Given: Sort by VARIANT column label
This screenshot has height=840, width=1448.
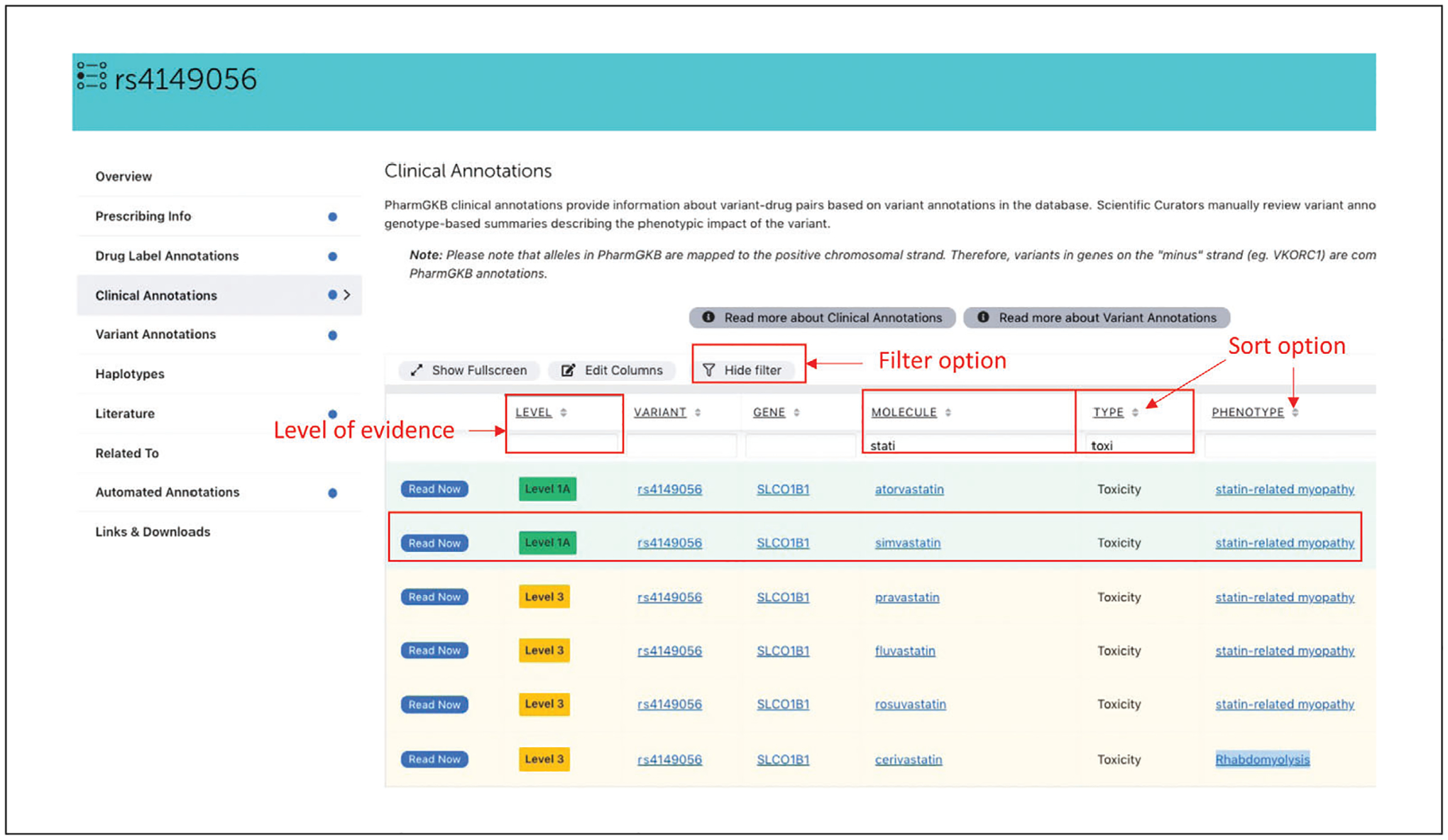Looking at the screenshot, I should 660,412.
